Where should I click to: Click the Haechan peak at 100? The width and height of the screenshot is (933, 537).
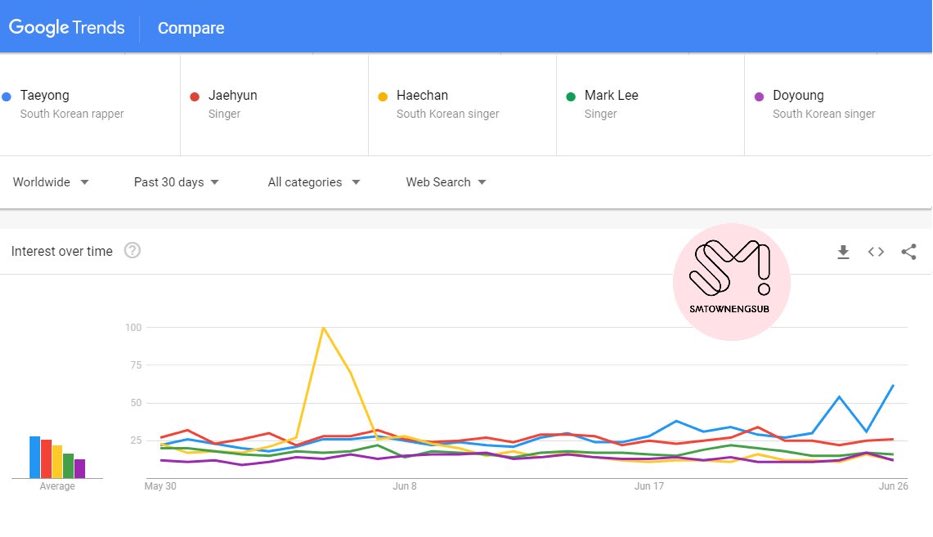point(323,327)
